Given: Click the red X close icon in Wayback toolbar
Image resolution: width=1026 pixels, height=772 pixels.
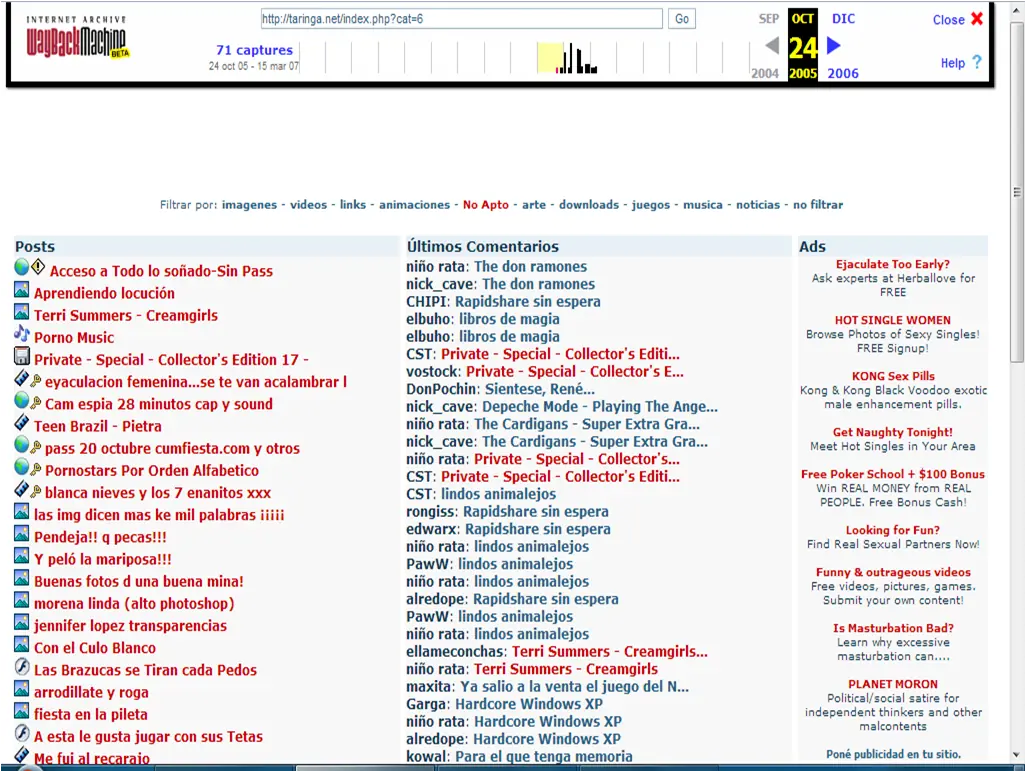Looking at the screenshot, I should (x=977, y=18).
